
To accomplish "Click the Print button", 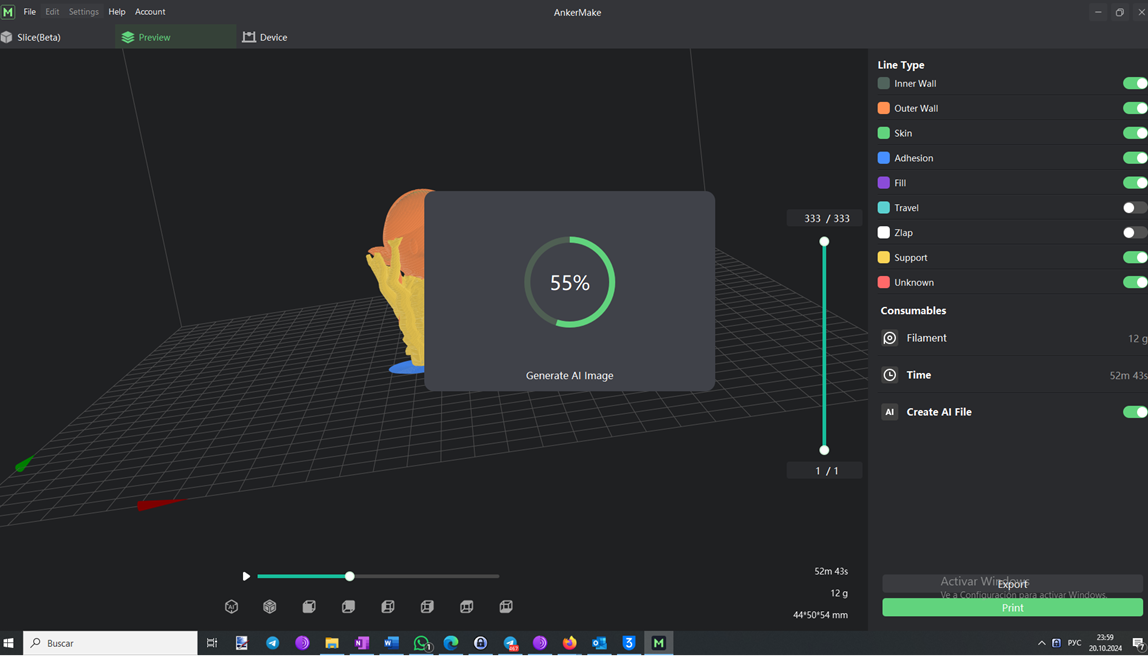I will tap(1012, 607).
